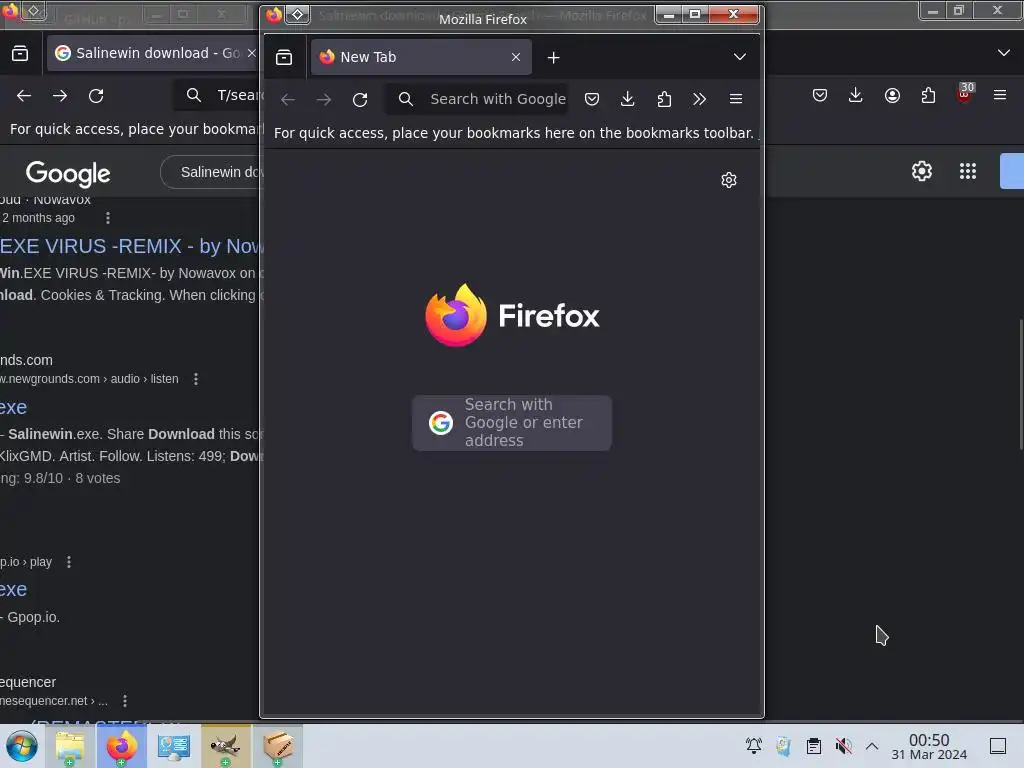Close the 'Salinewin download' tab
Viewport: 1024px width, 768px height.
pos(251,53)
